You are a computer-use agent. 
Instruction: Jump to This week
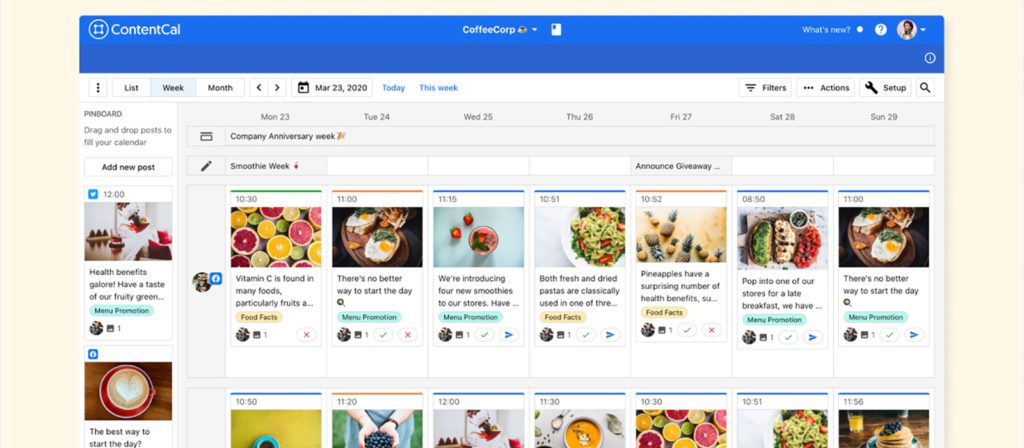(x=438, y=88)
